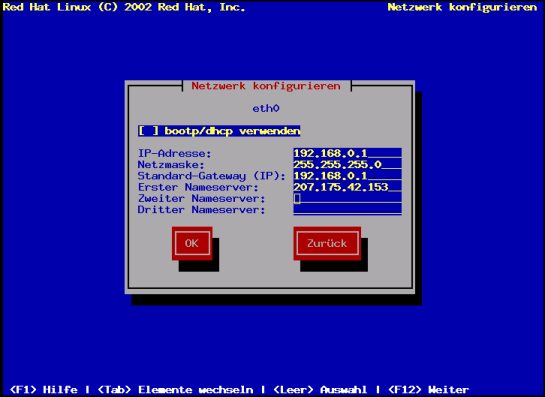Go back using the Zurück button
545x397 pixels.
(327, 243)
